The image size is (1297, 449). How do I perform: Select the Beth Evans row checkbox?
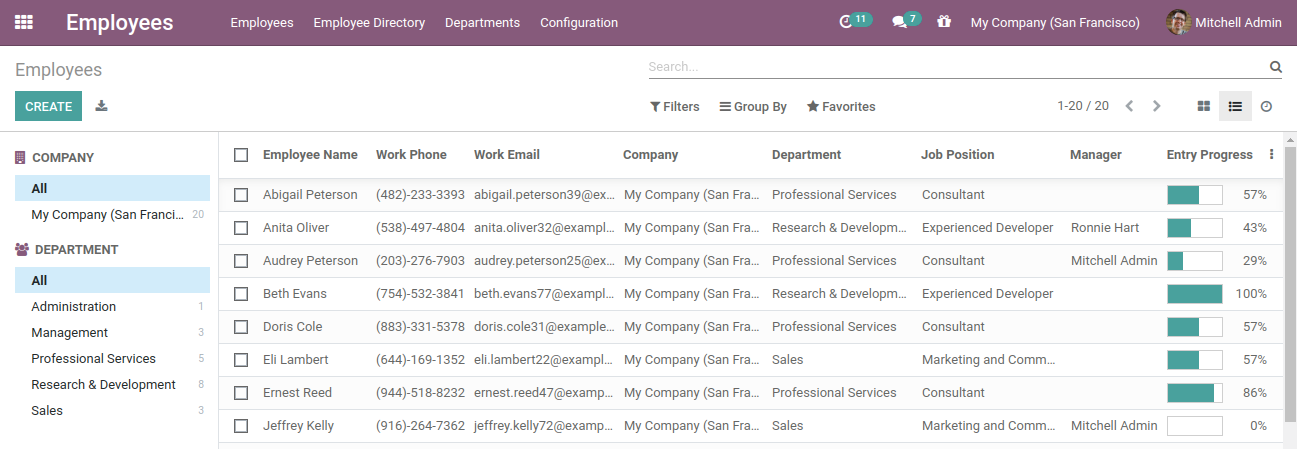pos(241,294)
